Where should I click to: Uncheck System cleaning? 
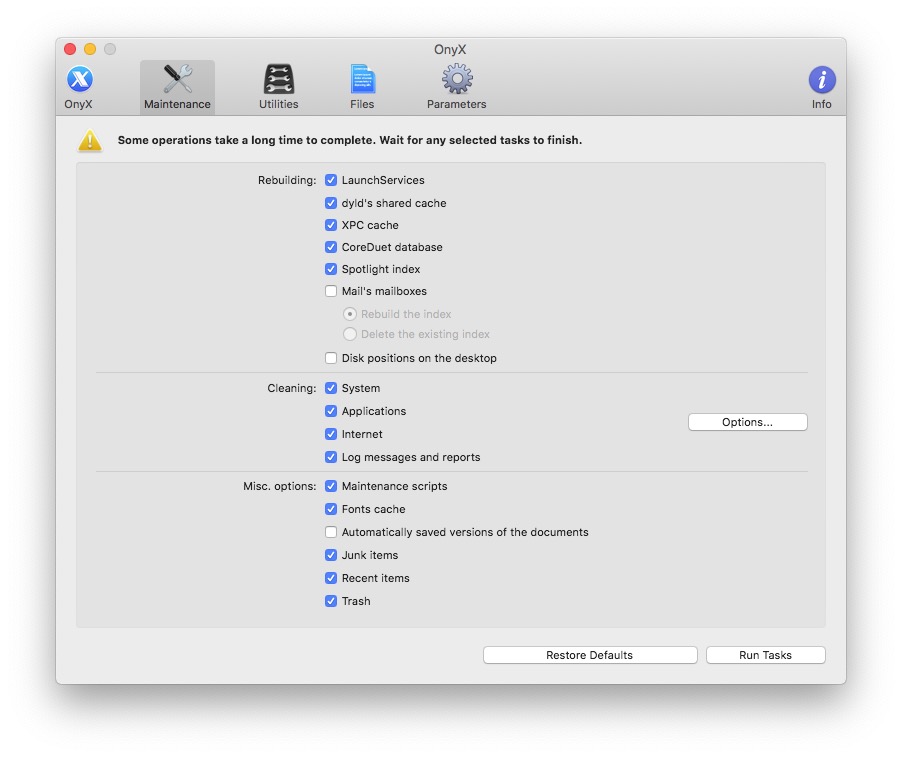coord(331,388)
